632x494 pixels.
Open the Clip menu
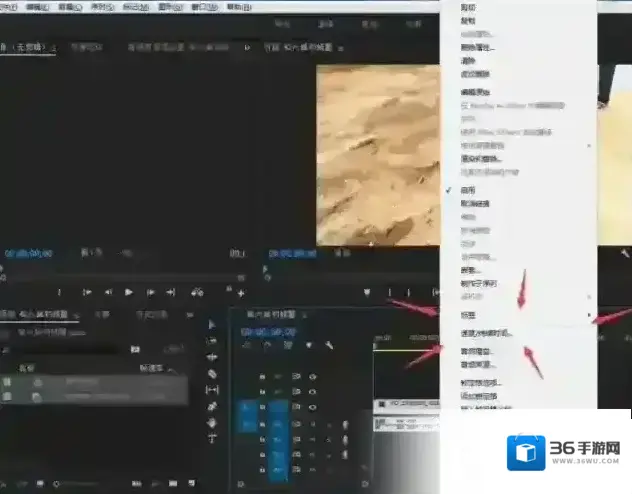pyautogui.click(x=70, y=7)
